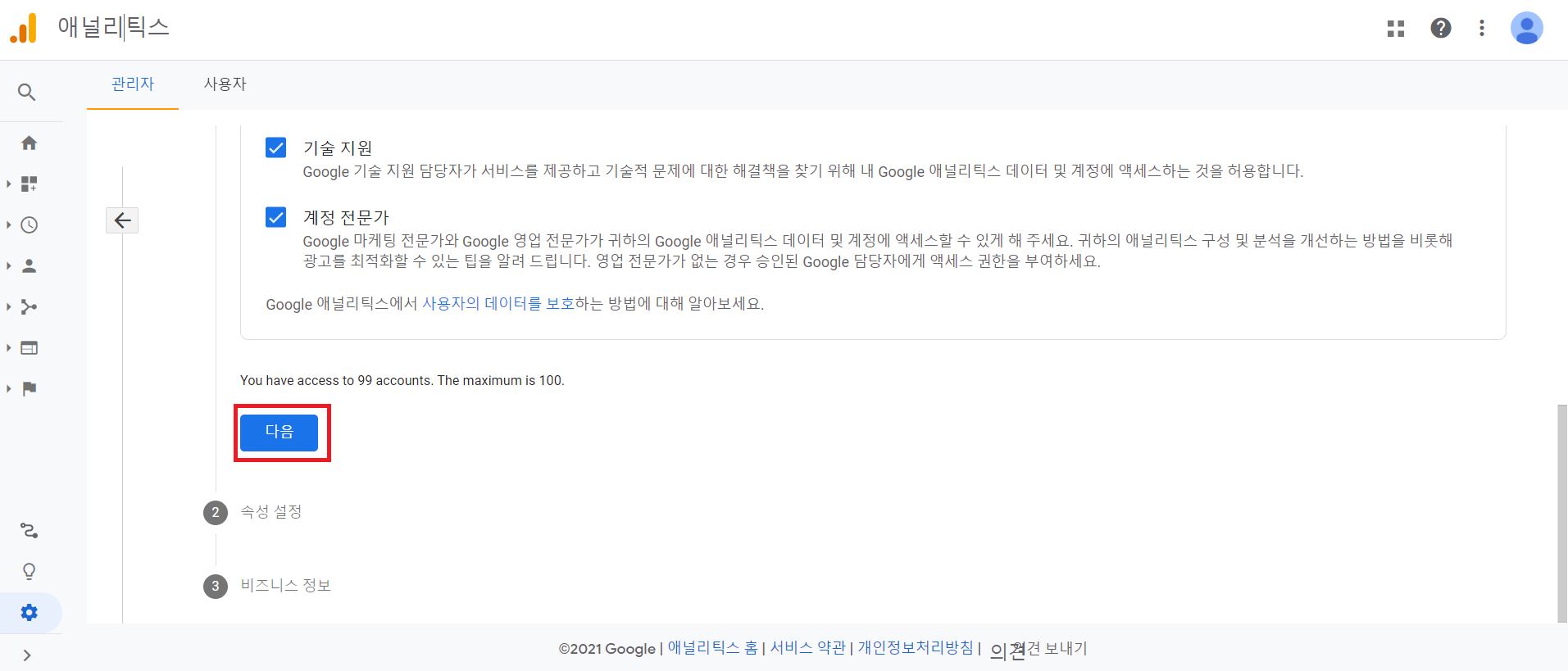
Task: Expand the Customization section arrow
Action: pyautogui.click(x=9, y=184)
